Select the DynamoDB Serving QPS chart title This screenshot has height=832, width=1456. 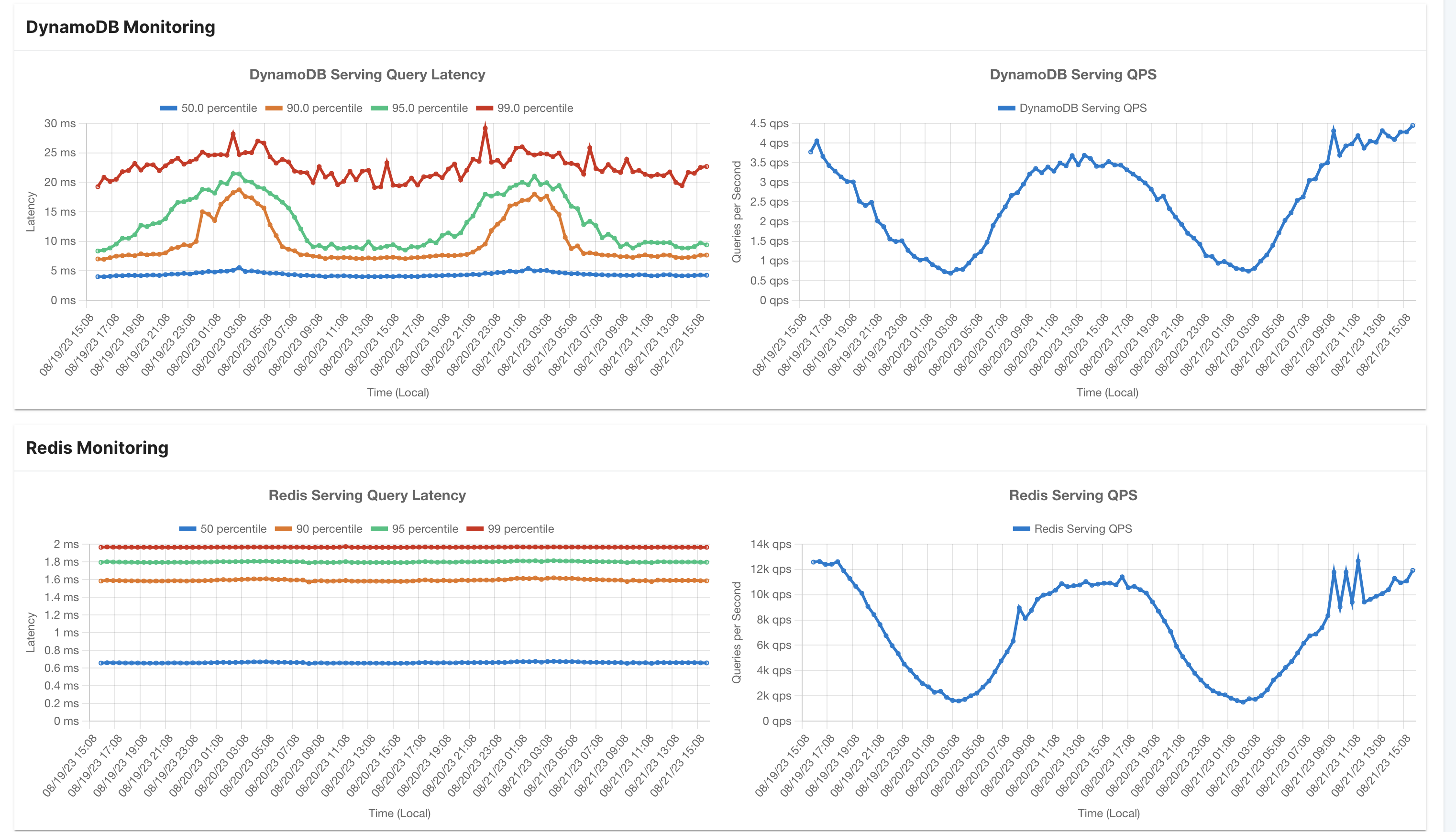coord(1073,74)
